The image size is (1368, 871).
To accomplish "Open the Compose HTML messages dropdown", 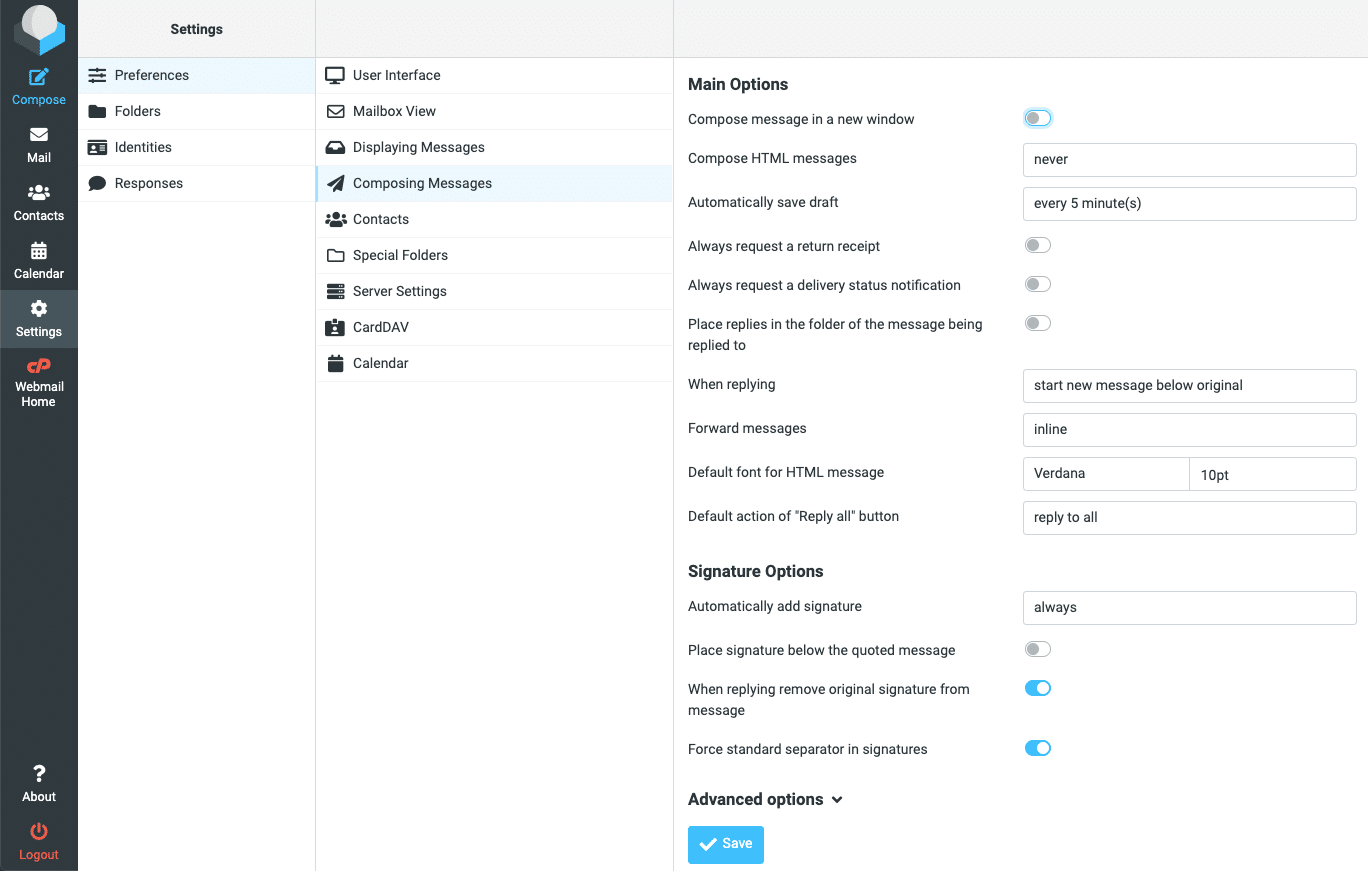I will click(x=1188, y=160).
